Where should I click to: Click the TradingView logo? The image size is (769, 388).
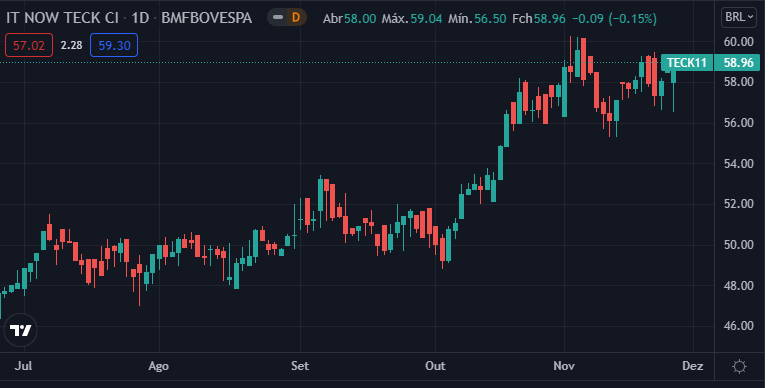click(x=21, y=330)
